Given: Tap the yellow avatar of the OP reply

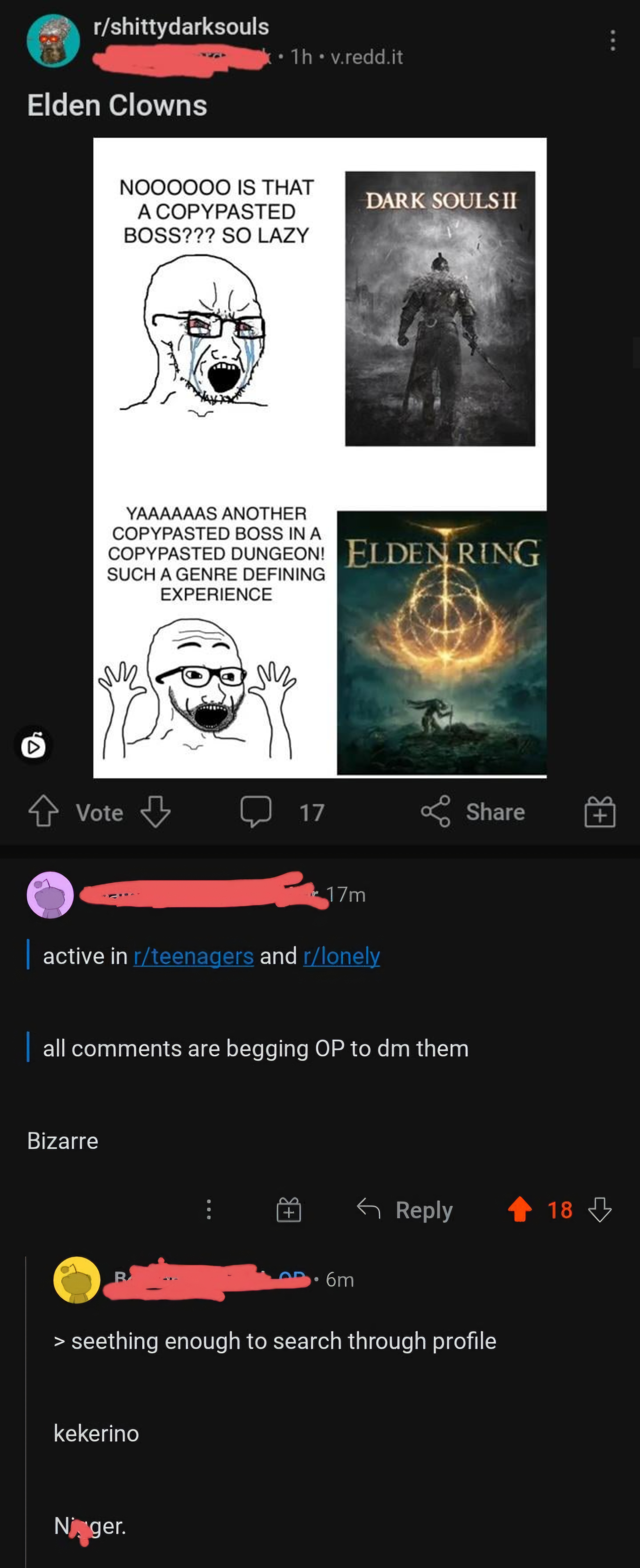Looking at the screenshot, I should coord(77,1279).
